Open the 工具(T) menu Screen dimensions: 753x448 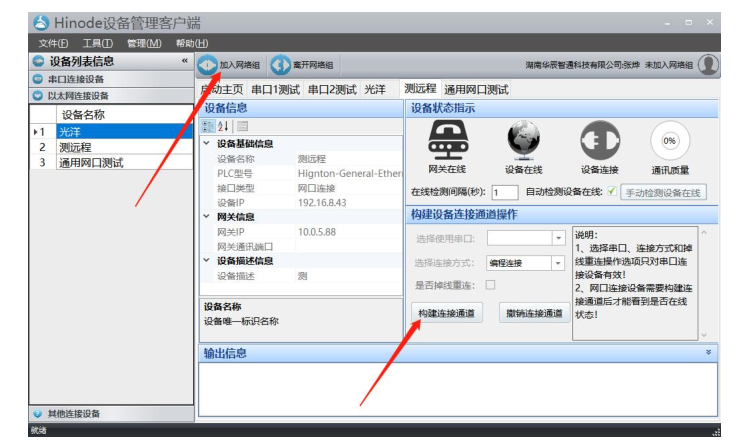tap(97, 43)
